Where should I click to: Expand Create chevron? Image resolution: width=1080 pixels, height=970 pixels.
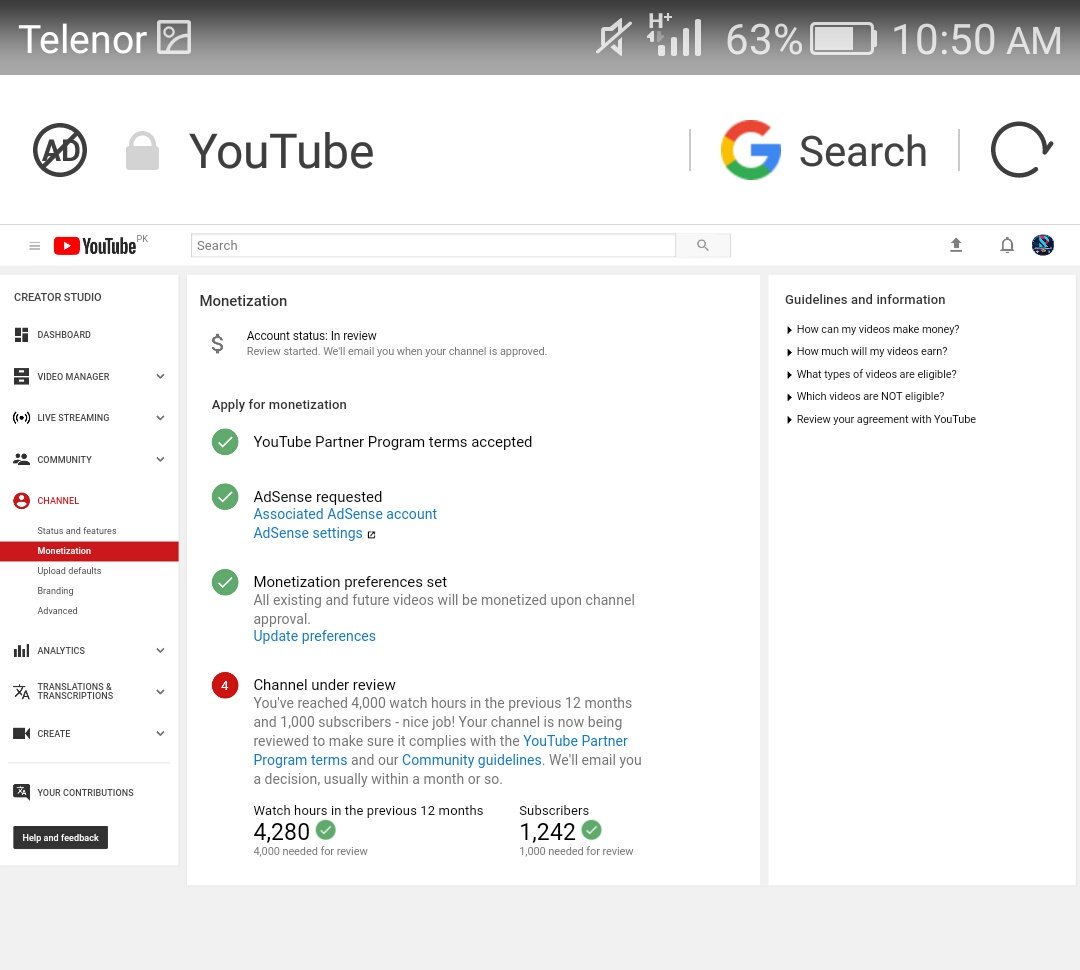click(160, 733)
